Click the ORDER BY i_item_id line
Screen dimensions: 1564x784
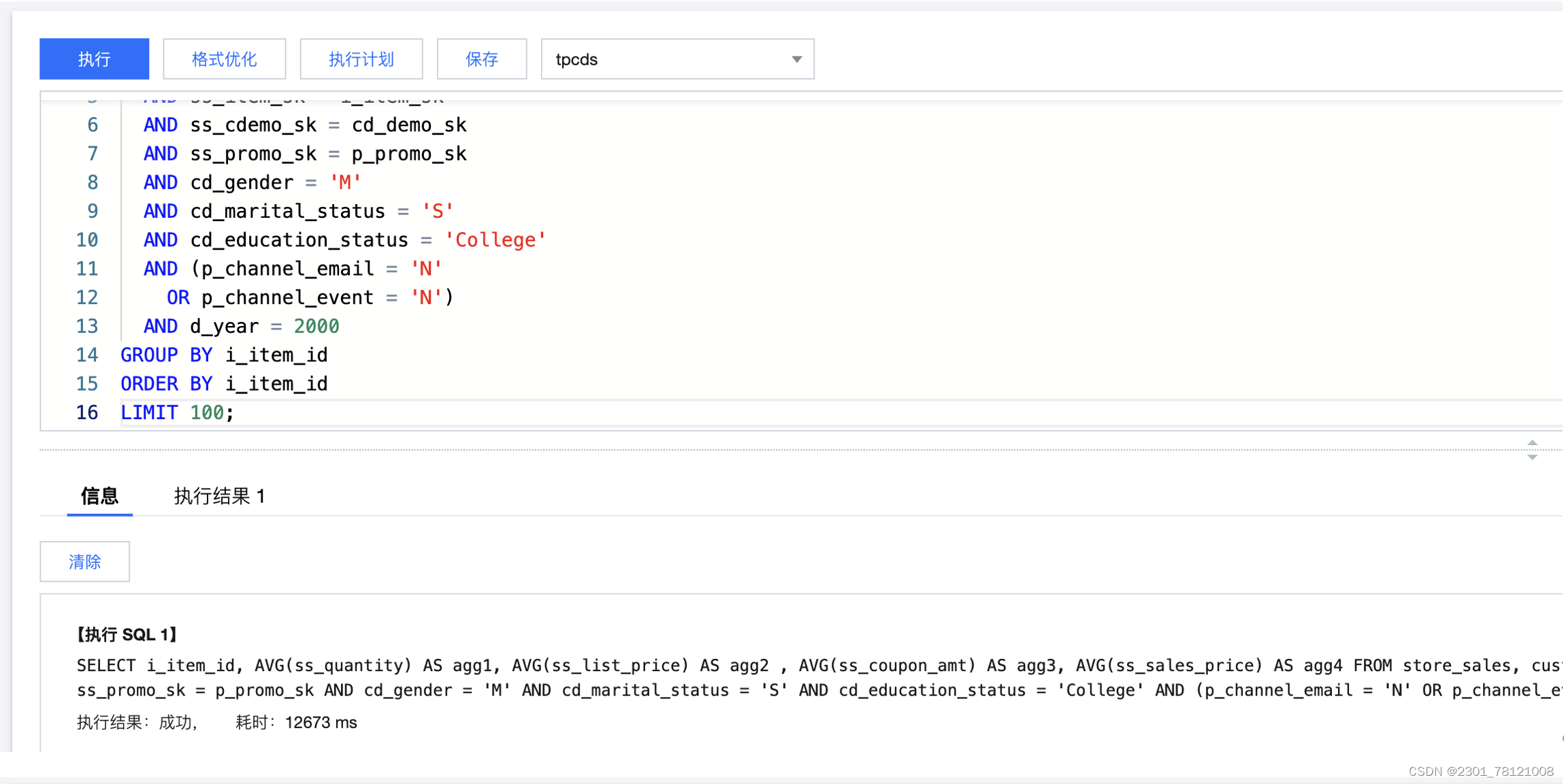point(224,384)
